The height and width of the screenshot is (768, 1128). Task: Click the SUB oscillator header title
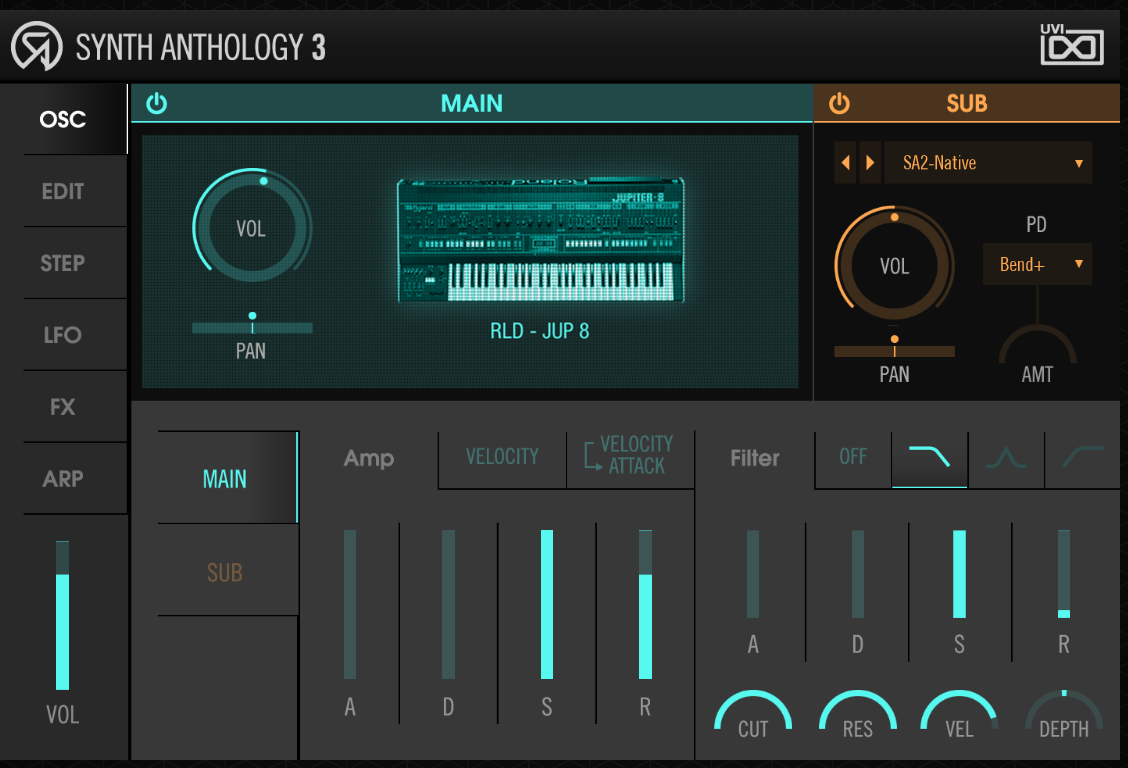(x=967, y=104)
